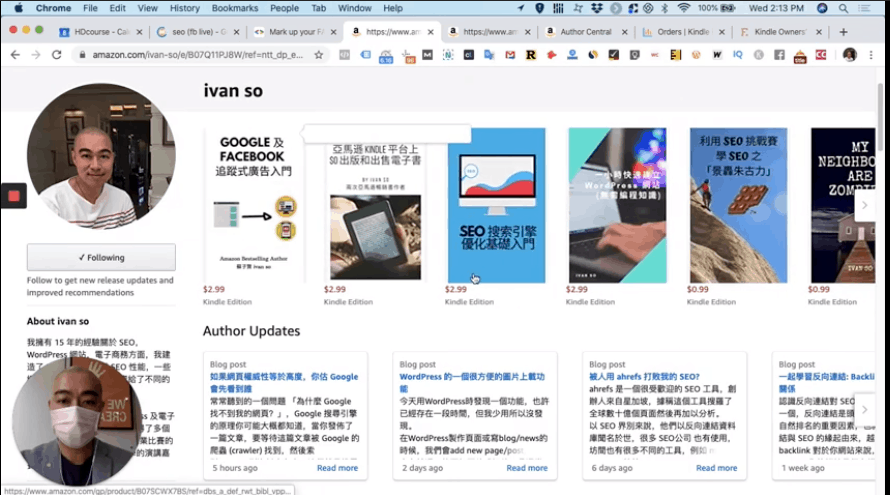Open the Google 及 Facebook book cover

[x=254, y=205]
